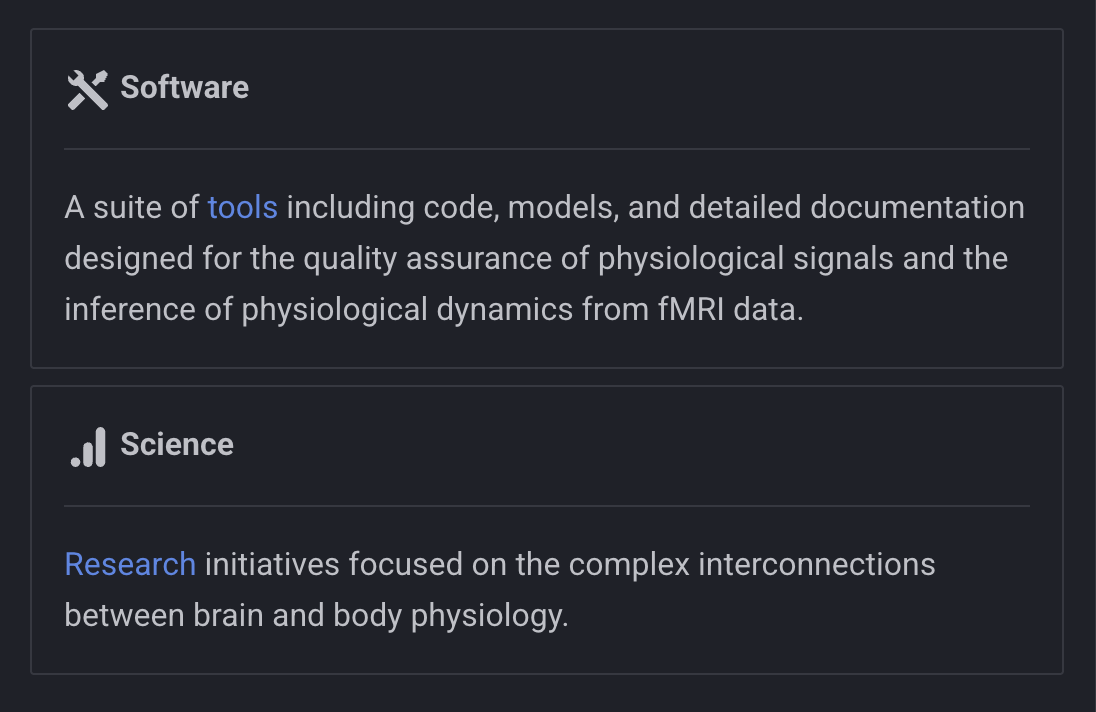
Task: Open the blue "tools" link
Action: (x=242, y=208)
